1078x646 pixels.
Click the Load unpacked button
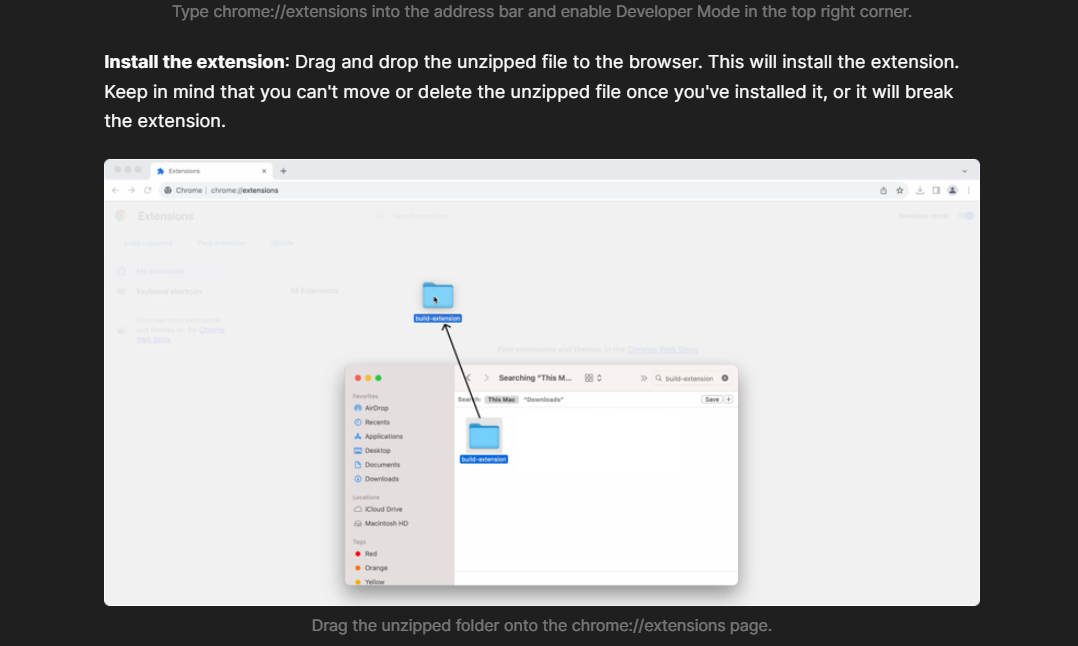pyautogui.click(x=148, y=243)
